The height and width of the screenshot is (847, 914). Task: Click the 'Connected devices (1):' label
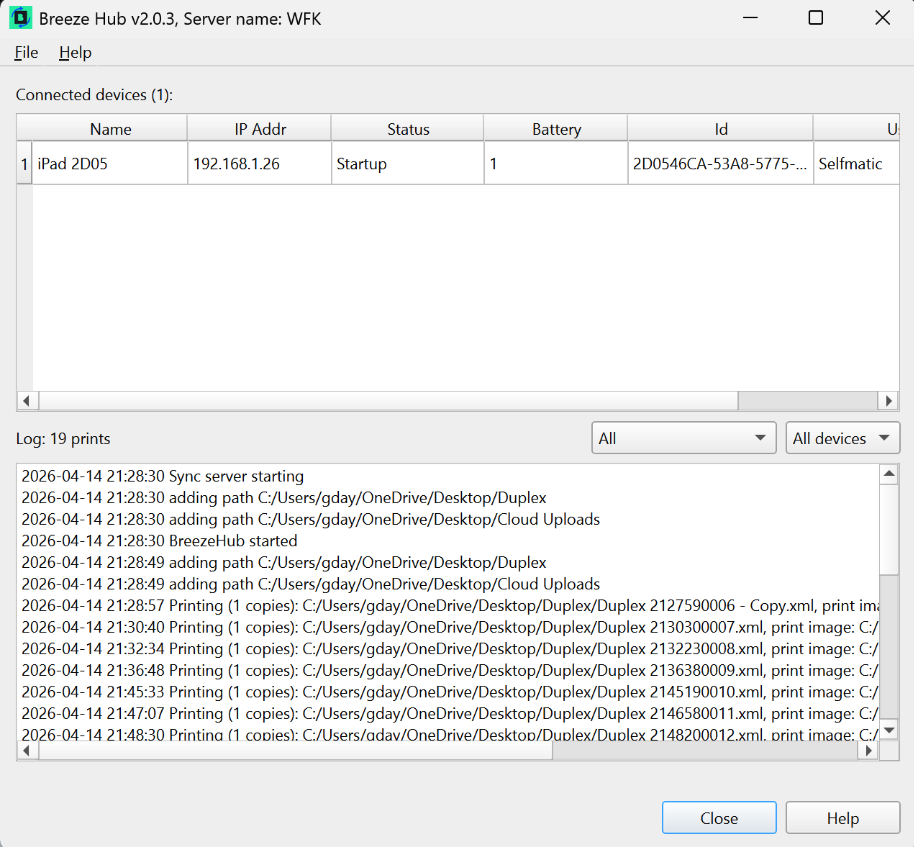point(94,94)
